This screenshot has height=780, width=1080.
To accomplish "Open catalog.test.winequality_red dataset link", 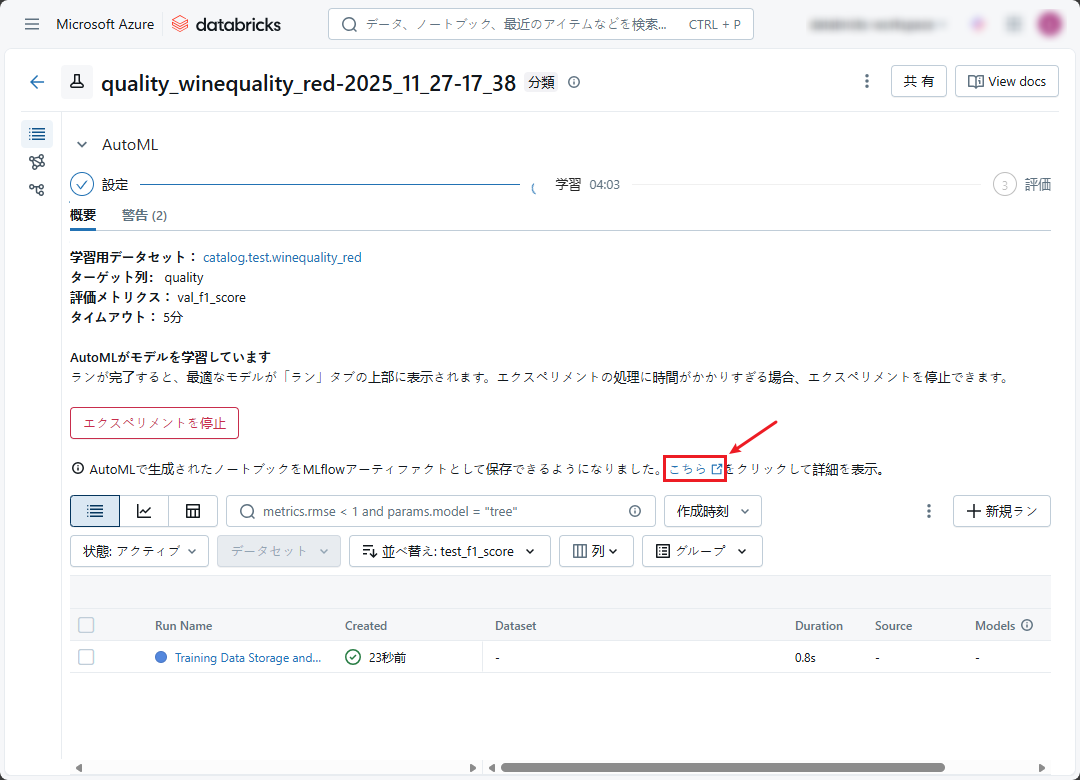I will 282,257.
